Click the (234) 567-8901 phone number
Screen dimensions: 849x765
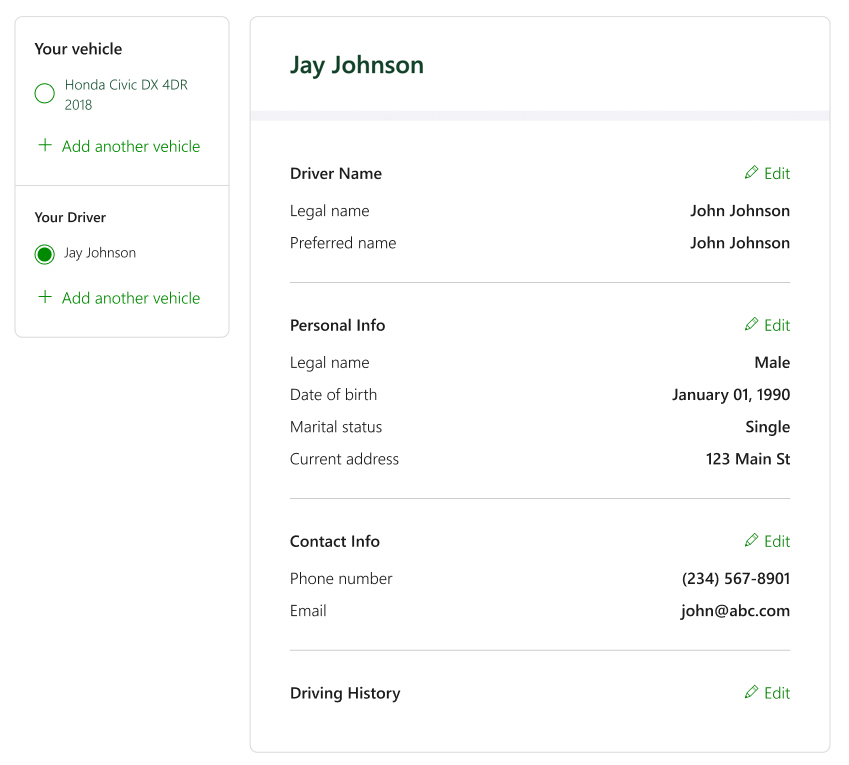735,579
